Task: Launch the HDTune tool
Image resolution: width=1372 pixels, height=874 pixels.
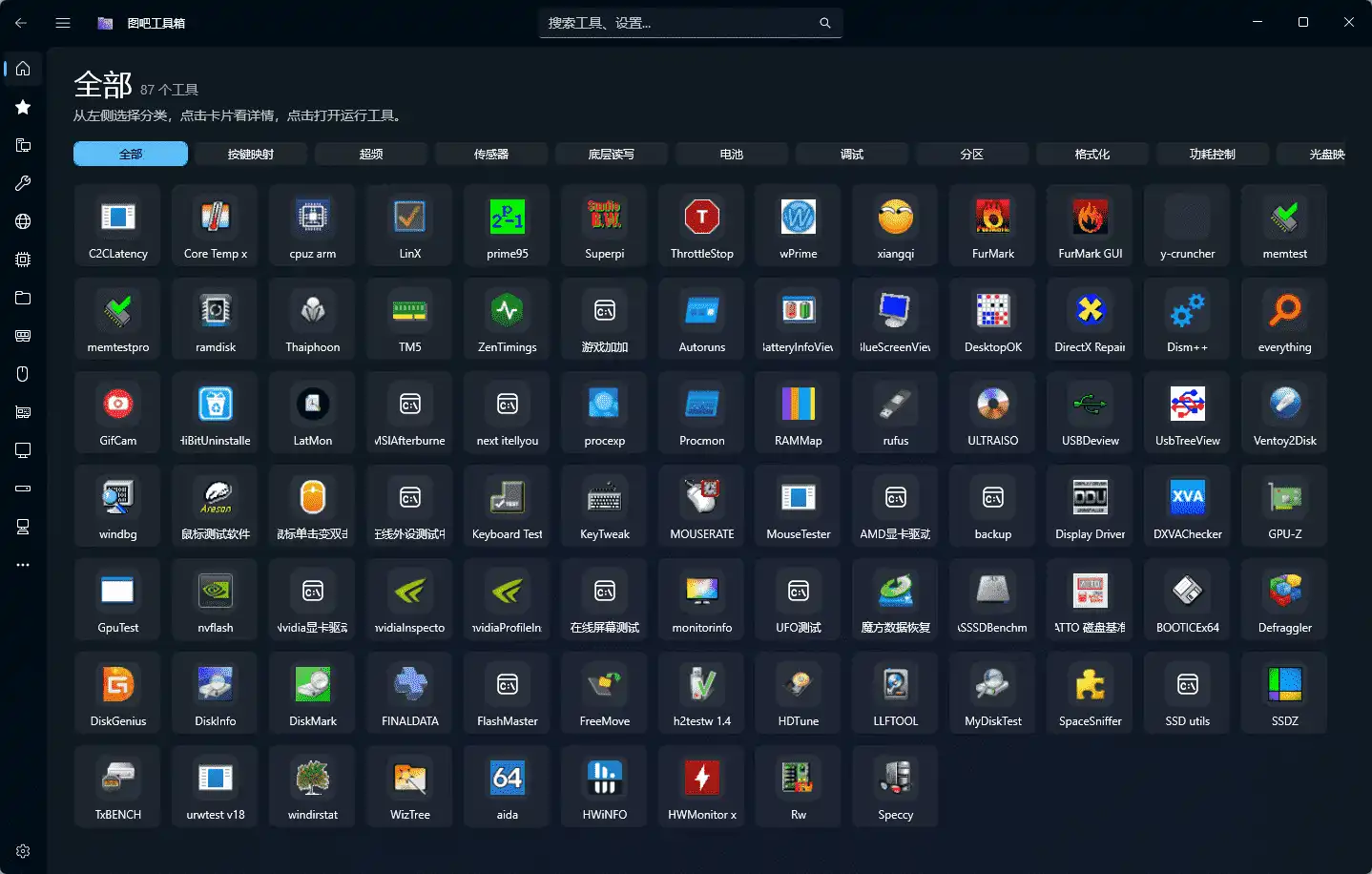Action: click(x=799, y=693)
